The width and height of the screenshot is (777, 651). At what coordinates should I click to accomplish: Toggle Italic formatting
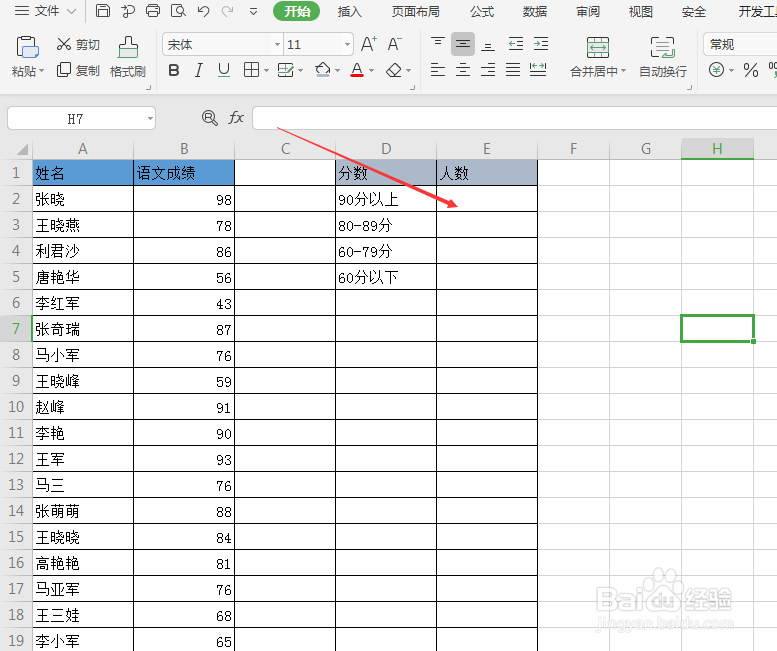[x=199, y=70]
